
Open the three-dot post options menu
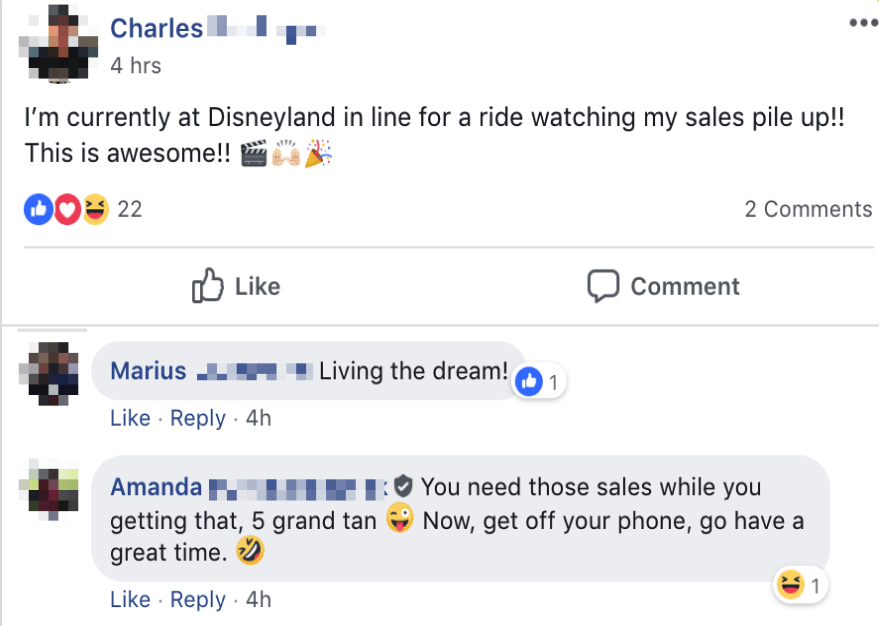862,22
